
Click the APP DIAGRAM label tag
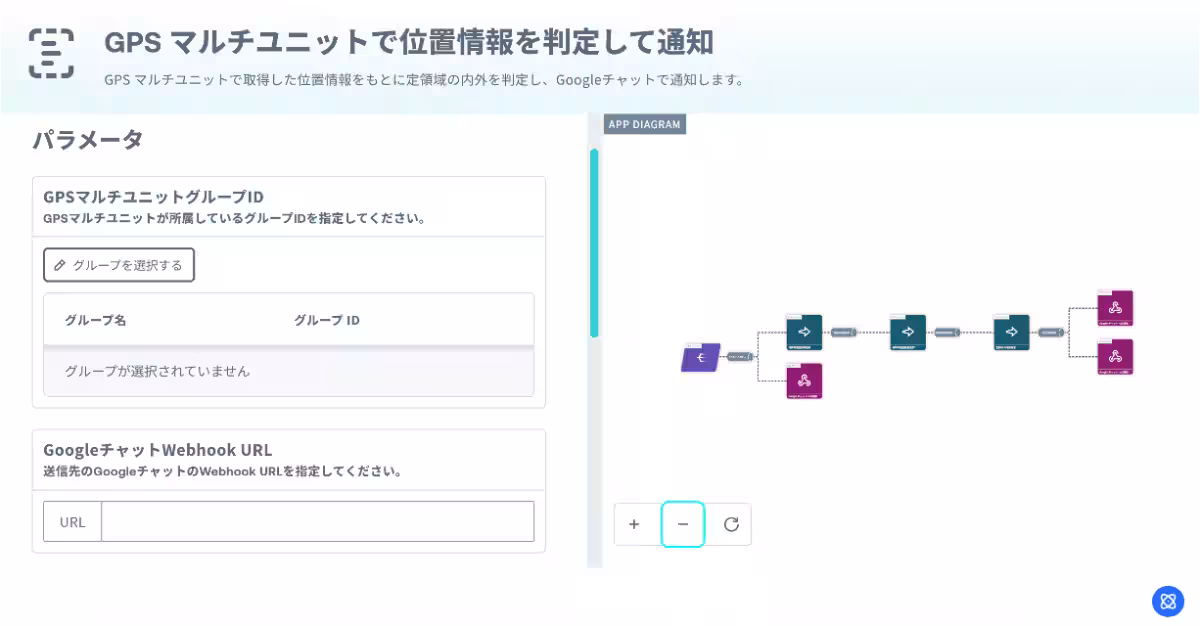(x=645, y=124)
